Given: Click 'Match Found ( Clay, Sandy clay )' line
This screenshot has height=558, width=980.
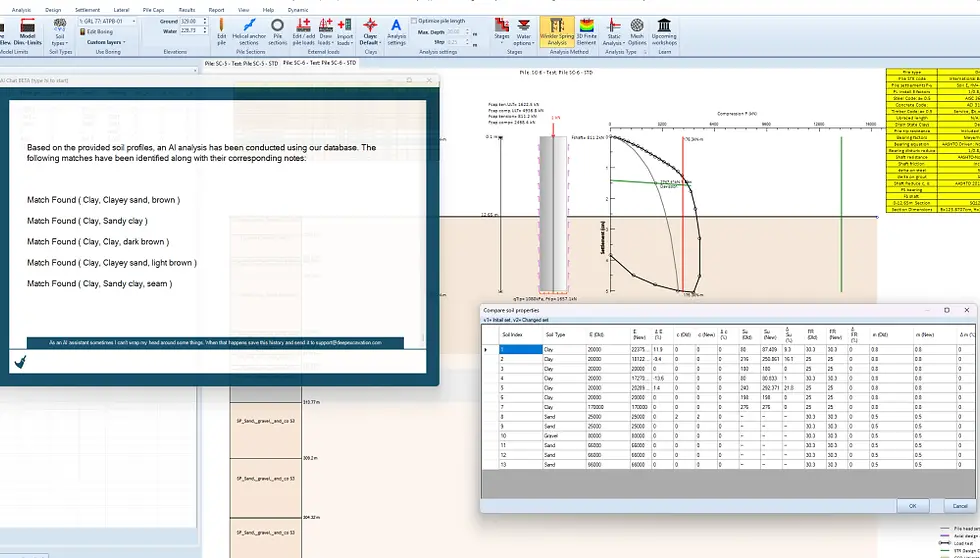Looking at the screenshot, I should (x=88, y=221).
